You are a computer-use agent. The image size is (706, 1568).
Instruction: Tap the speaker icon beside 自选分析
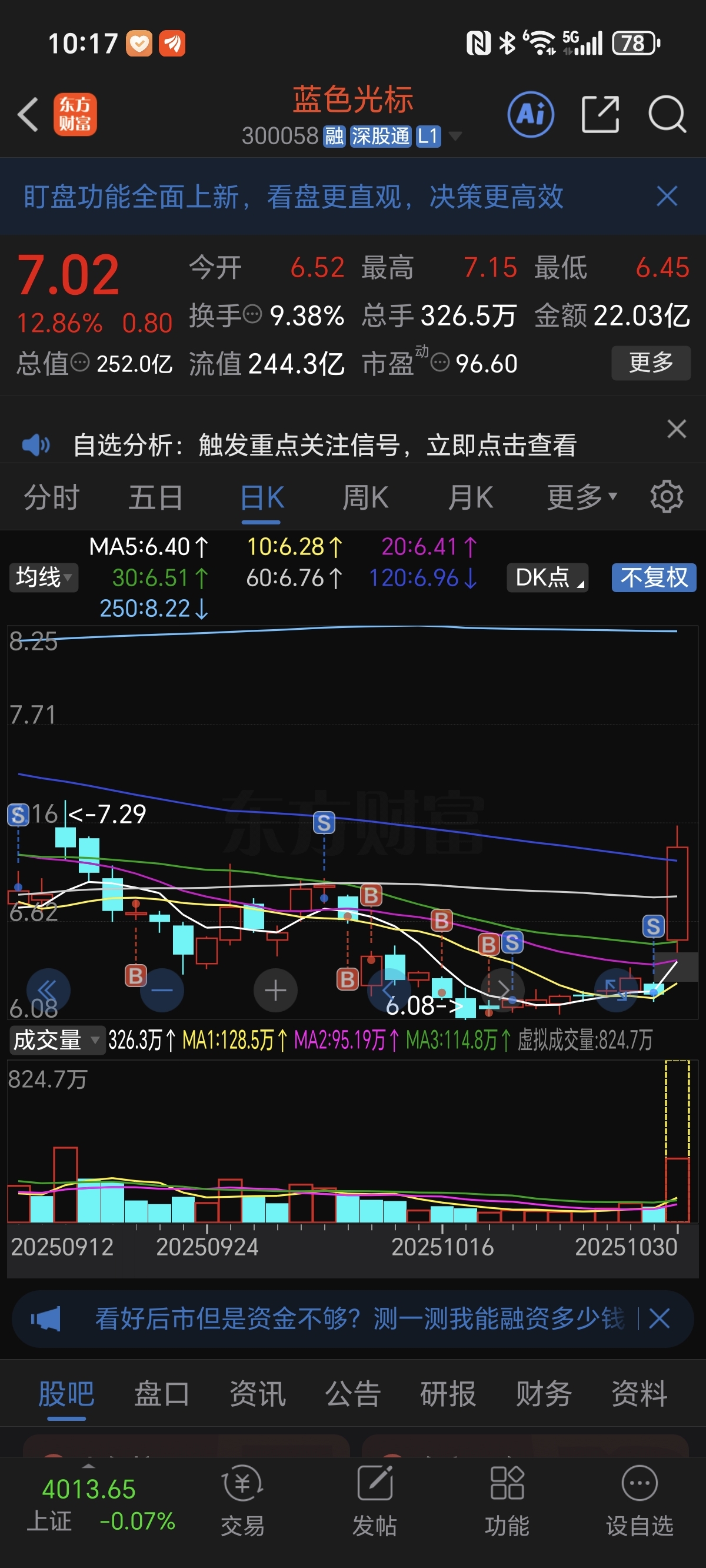(35, 445)
